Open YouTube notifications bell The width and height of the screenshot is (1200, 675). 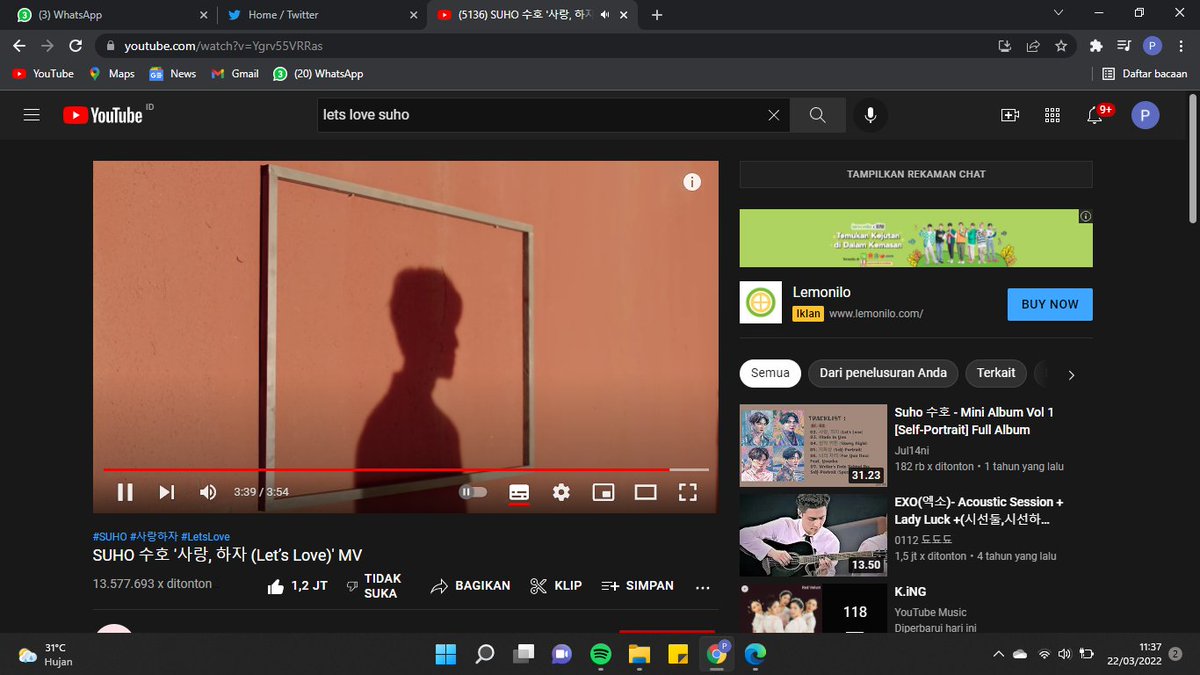pos(1095,115)
